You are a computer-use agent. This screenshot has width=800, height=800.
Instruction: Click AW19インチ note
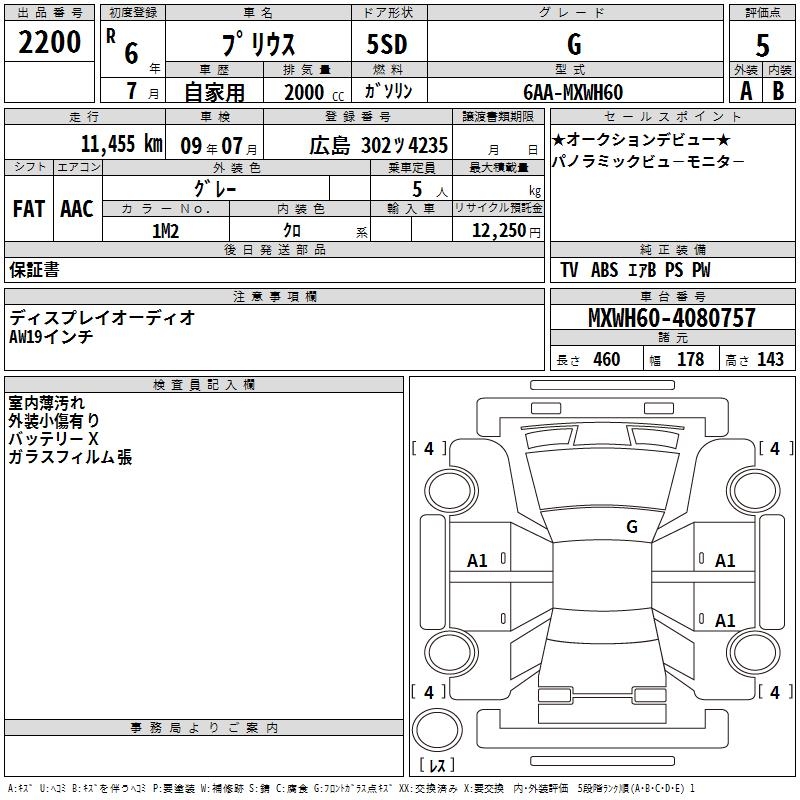point(51,336)
